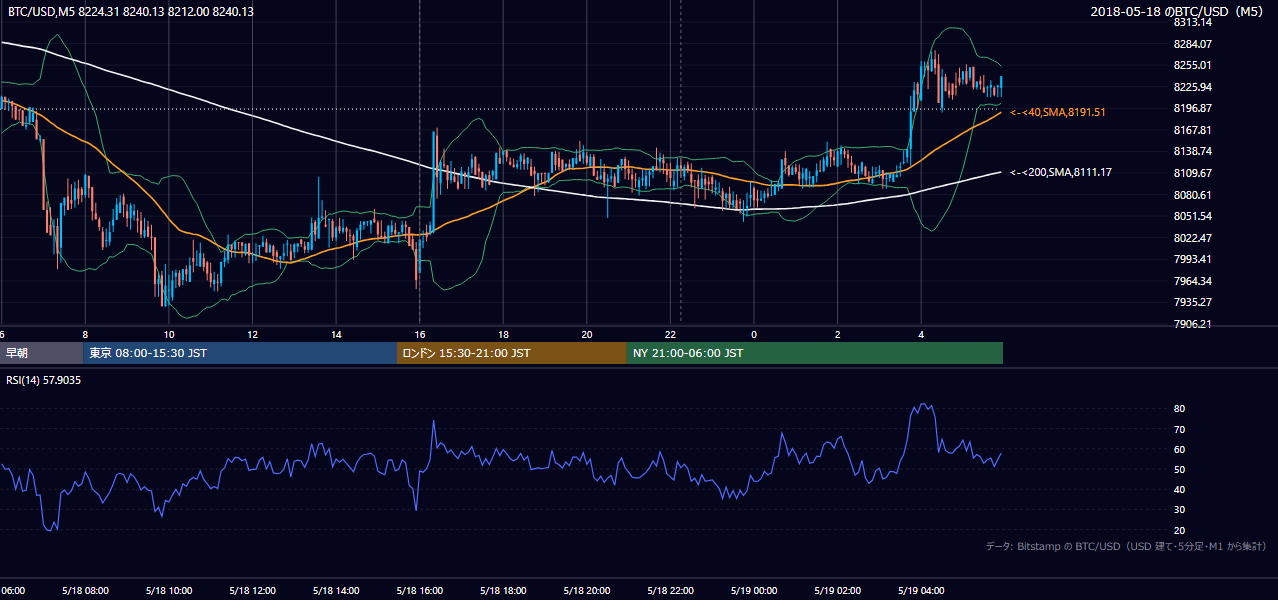The width and height of the screenshot is (1278, 600).
Task: Click the 早朝 session bar
Action: click(41, 353)
